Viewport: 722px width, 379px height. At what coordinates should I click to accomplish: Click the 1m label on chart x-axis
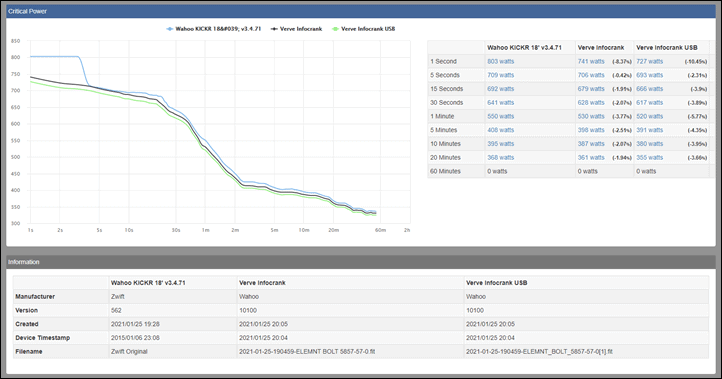(205, 230)
